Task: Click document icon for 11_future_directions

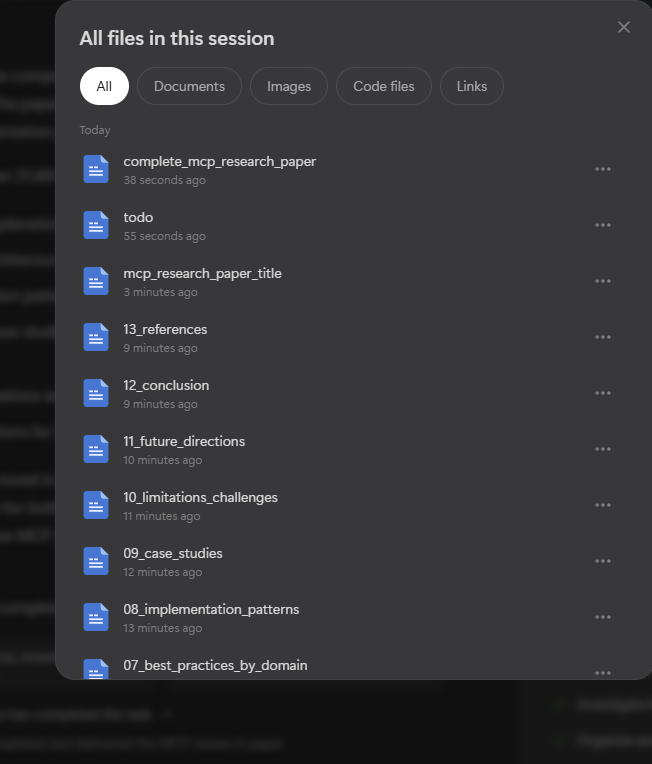Action: coord(96,449)
